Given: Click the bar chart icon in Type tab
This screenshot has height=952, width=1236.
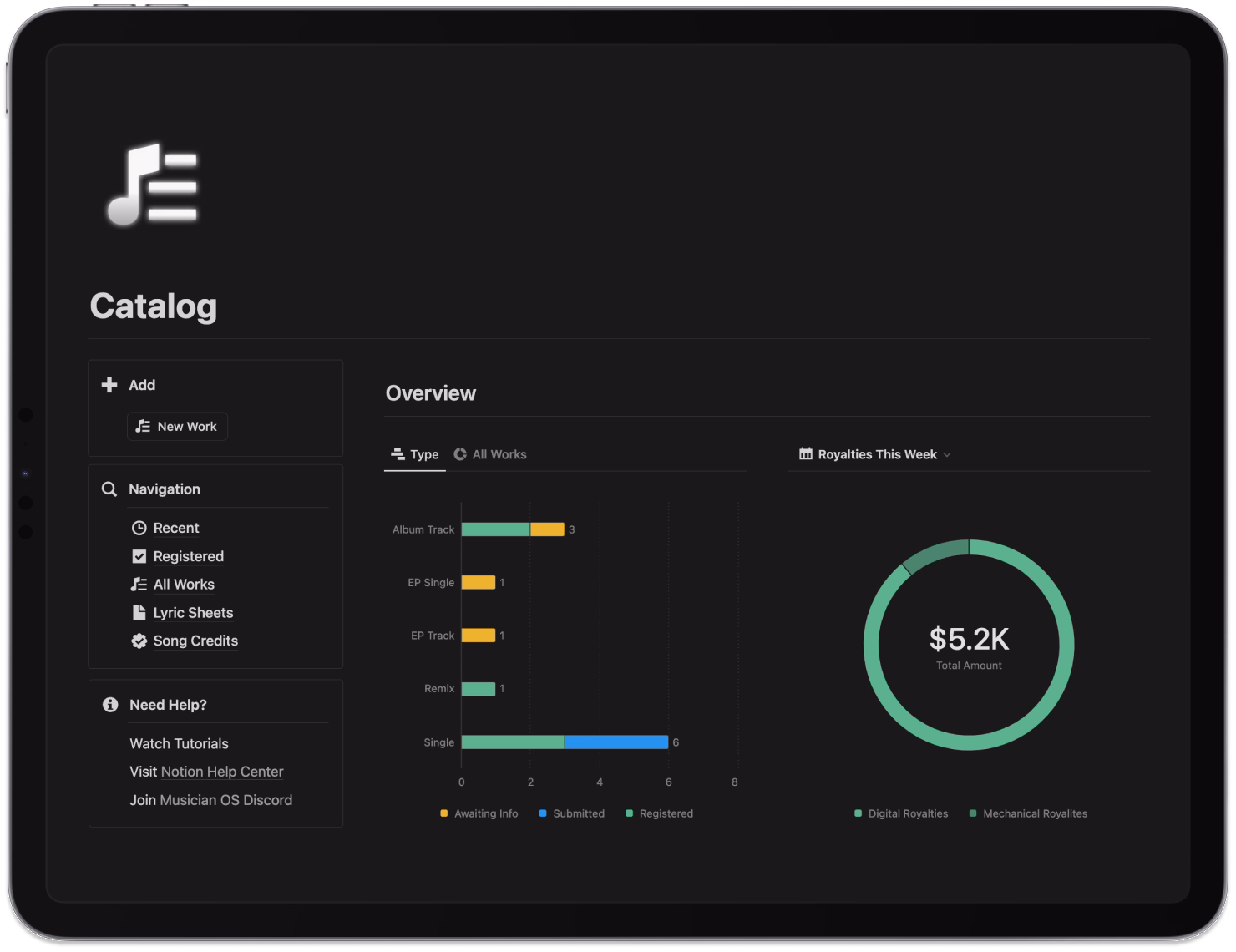Looking at the screenshot, I should coord(398,454).
